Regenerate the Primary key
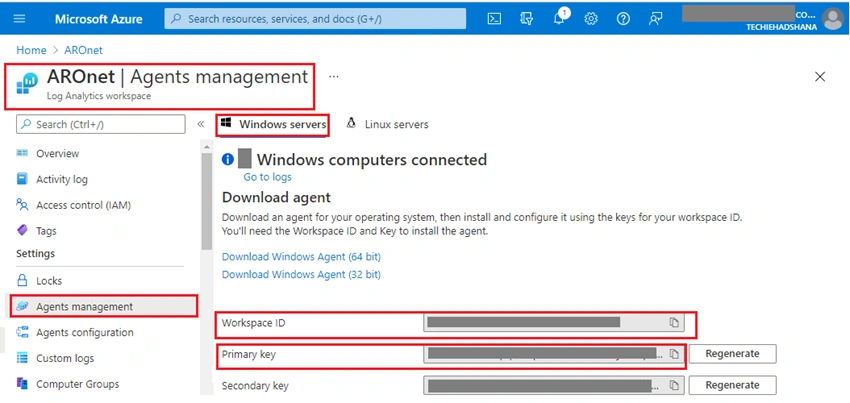This screenshot has width=850, height=403. pyautogui.click(x=732, y=354)
